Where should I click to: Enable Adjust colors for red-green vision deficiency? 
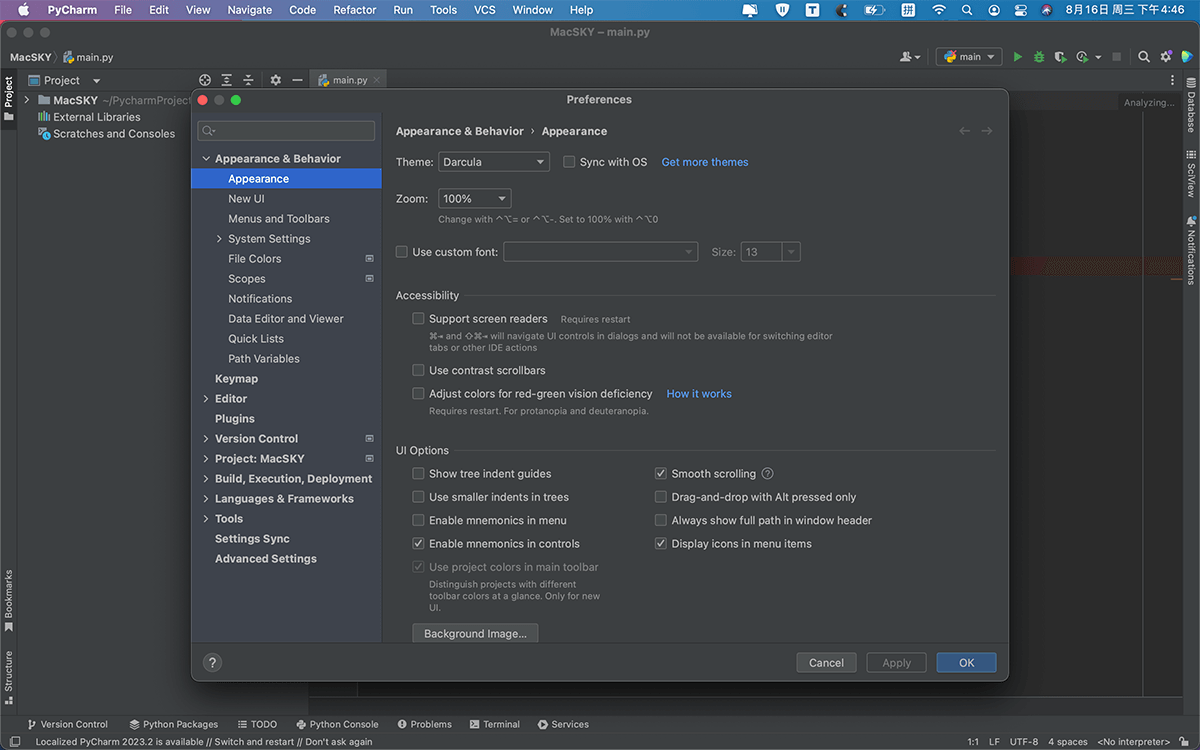pyautogui.click(x=419, y=394)
